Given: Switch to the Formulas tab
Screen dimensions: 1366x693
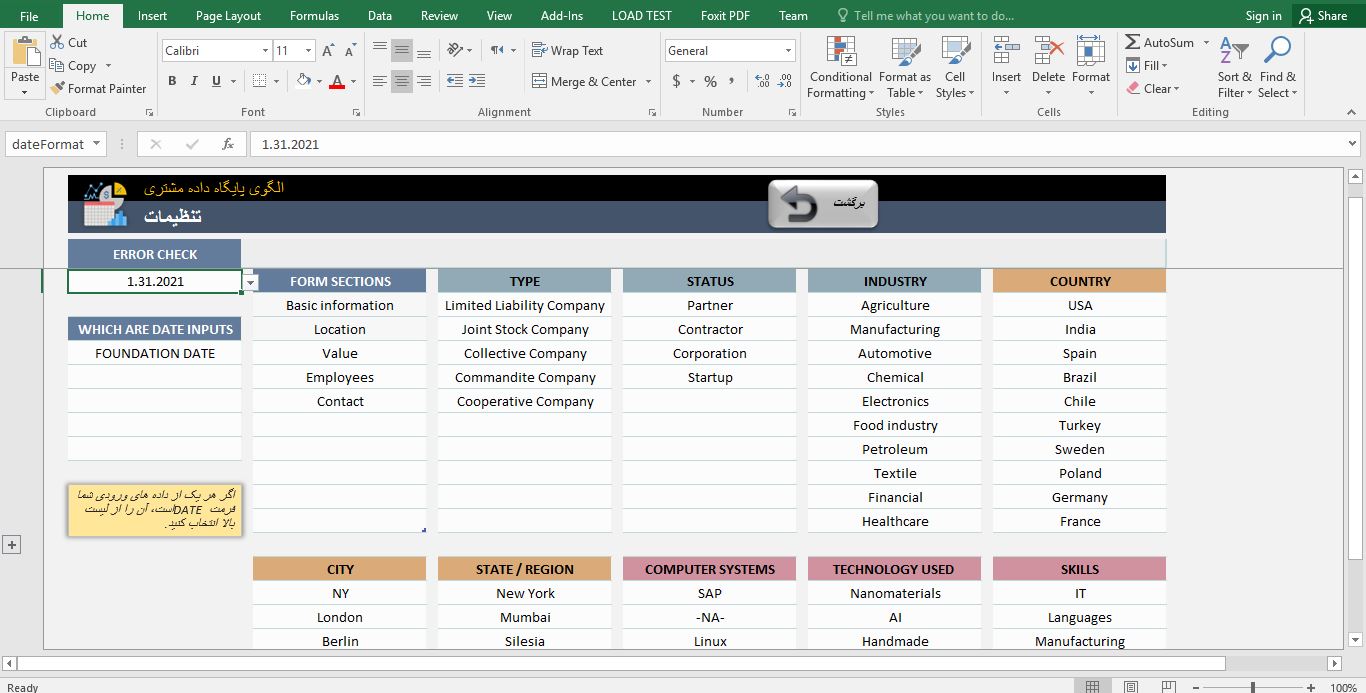Looking at the screenshot, I should point(314,16).
